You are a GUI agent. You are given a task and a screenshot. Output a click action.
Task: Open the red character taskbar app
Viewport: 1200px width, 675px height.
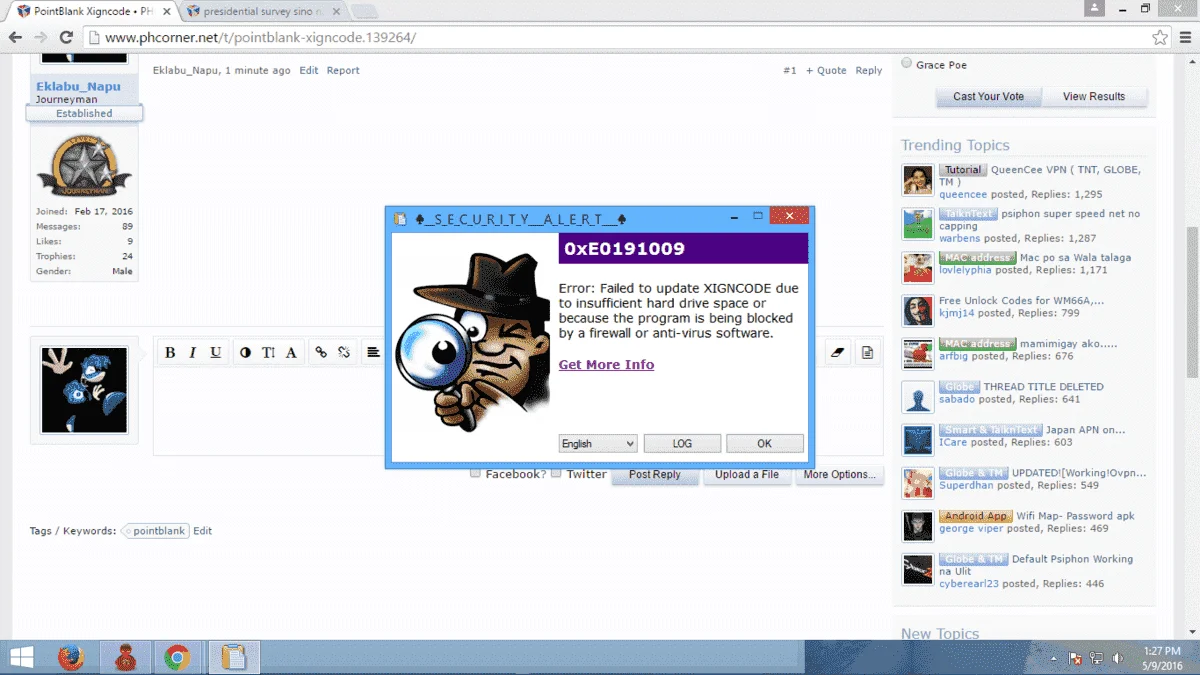(x=125, y=658)
